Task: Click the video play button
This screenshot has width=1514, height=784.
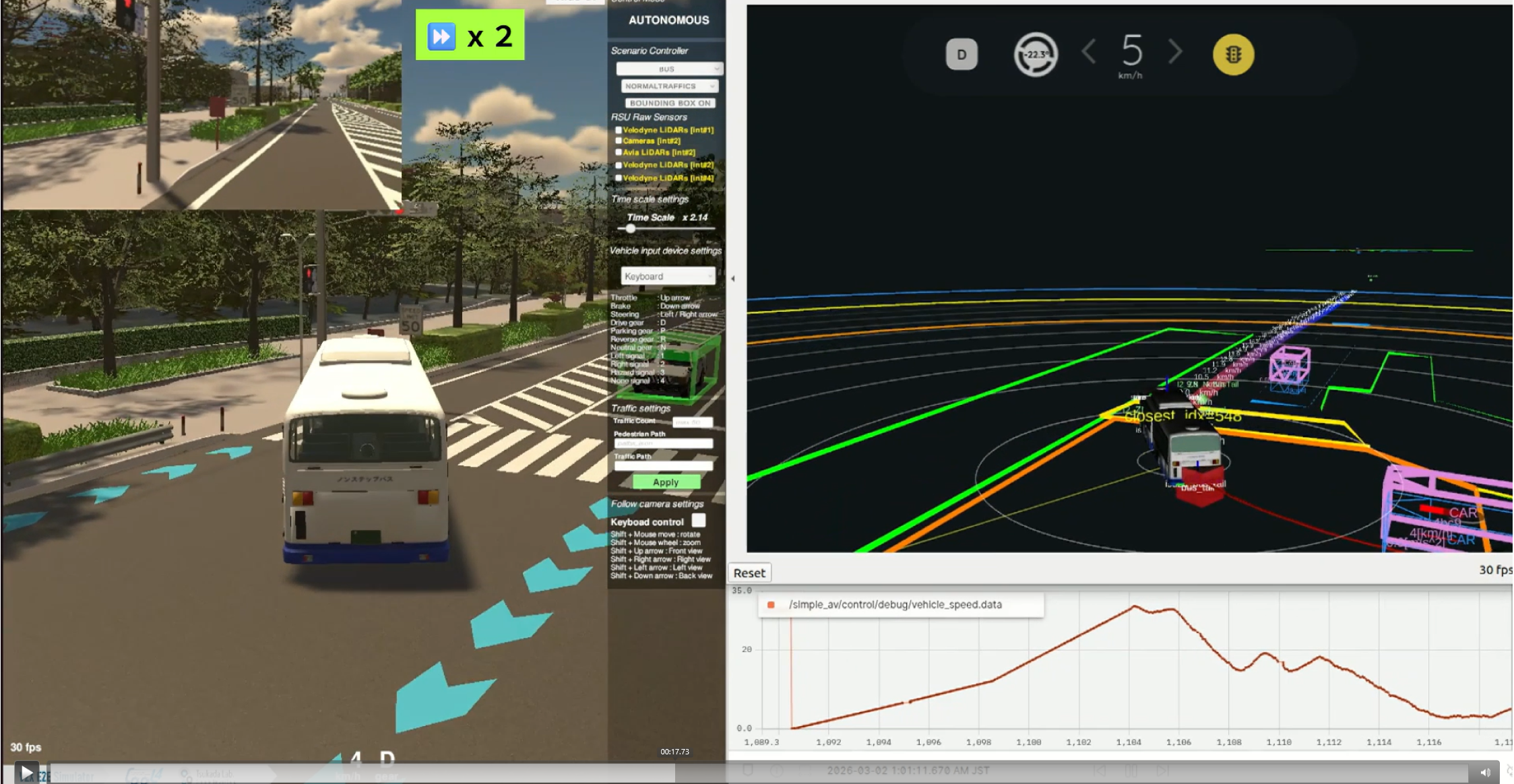Action: (26, 772)
